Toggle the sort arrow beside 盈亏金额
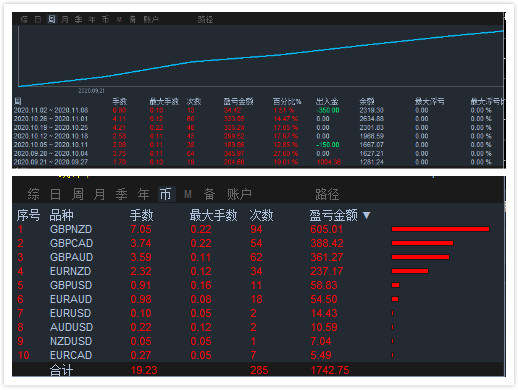The width and height of the screenshot is (518, 390). coord(366,216)
